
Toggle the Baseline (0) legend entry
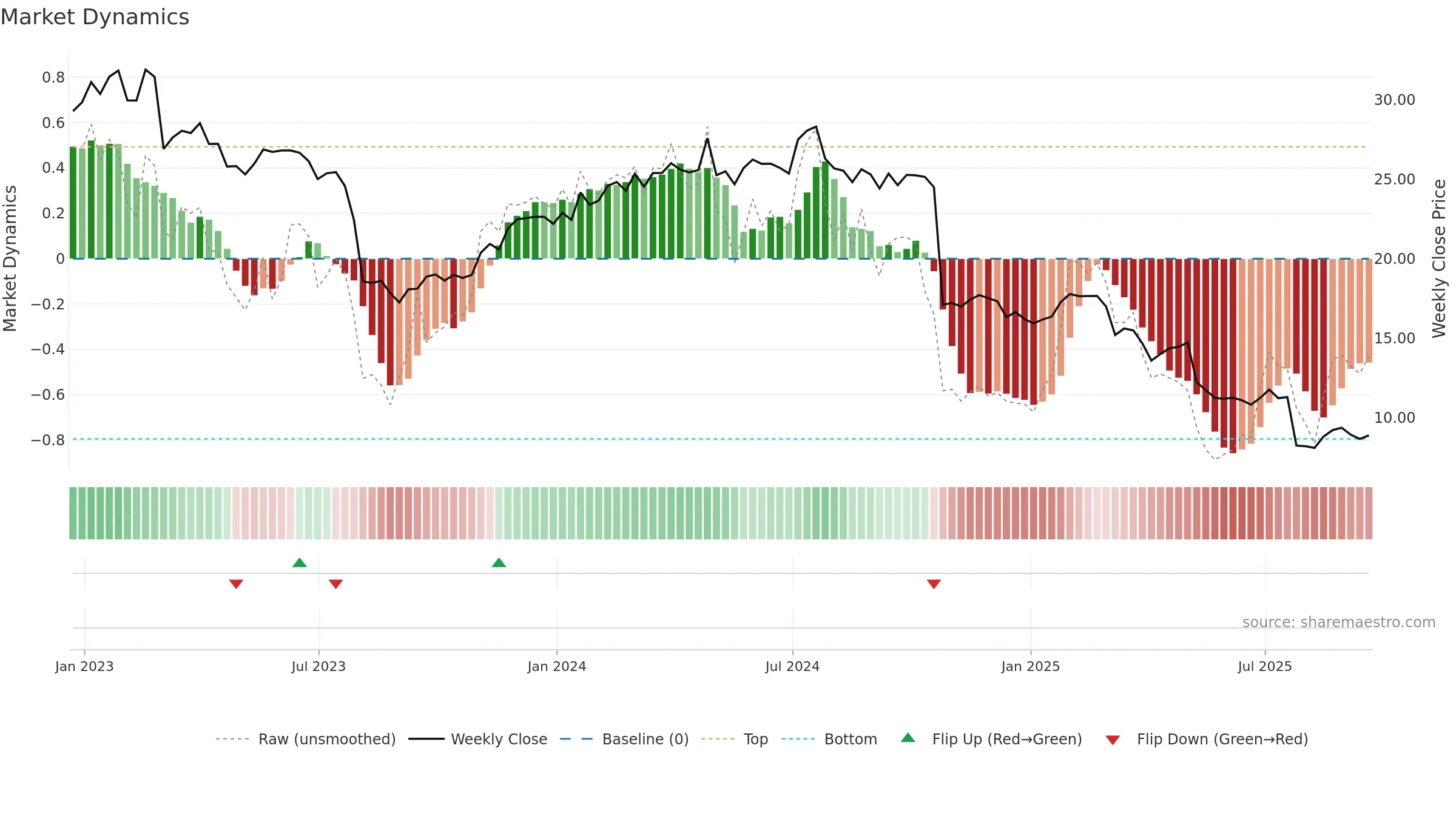624,739
